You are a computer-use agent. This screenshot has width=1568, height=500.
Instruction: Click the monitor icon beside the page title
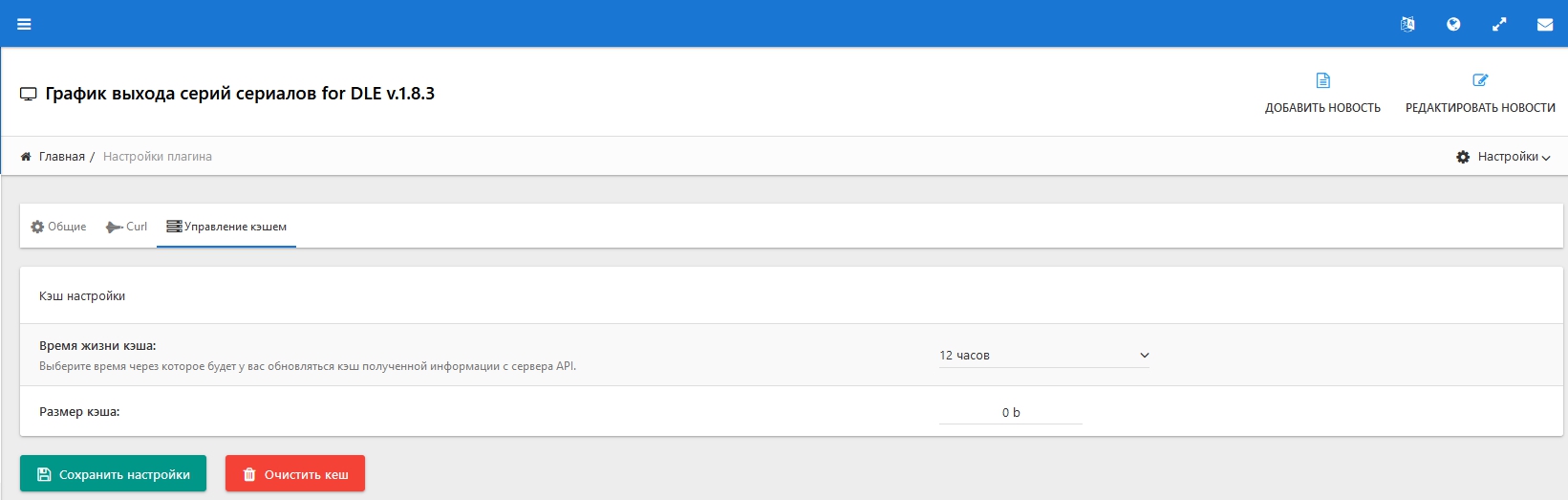29,94
